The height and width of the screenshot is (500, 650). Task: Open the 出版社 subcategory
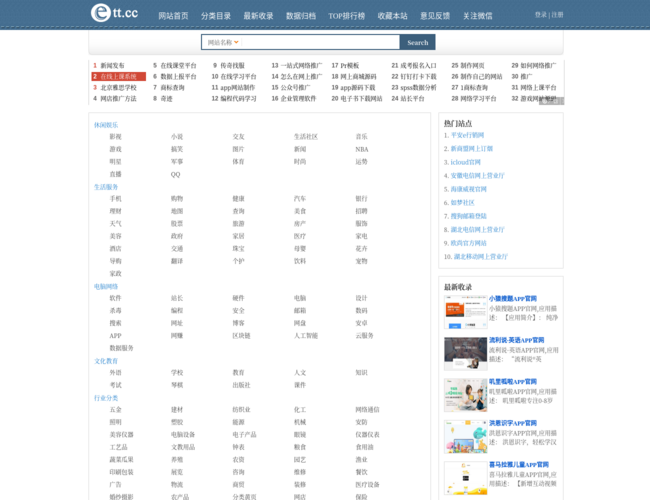241,385
